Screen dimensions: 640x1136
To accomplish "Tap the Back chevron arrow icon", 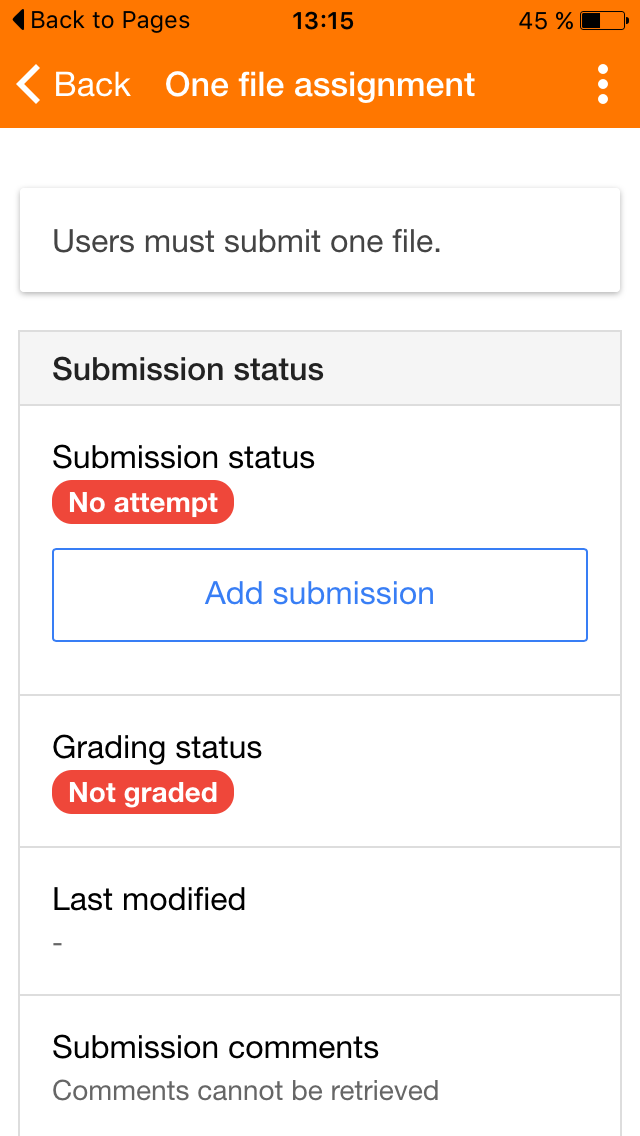I will pyautogui.click(x=30, y=85).
